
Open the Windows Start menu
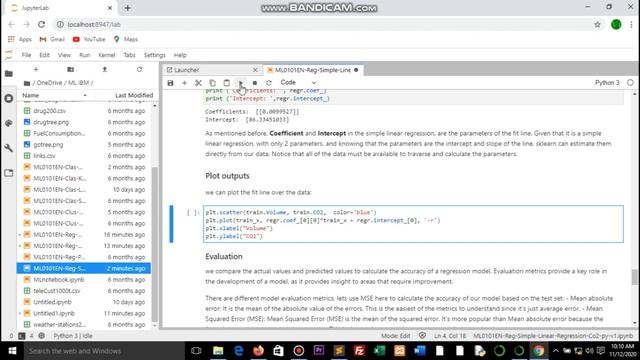coord(12,351)
